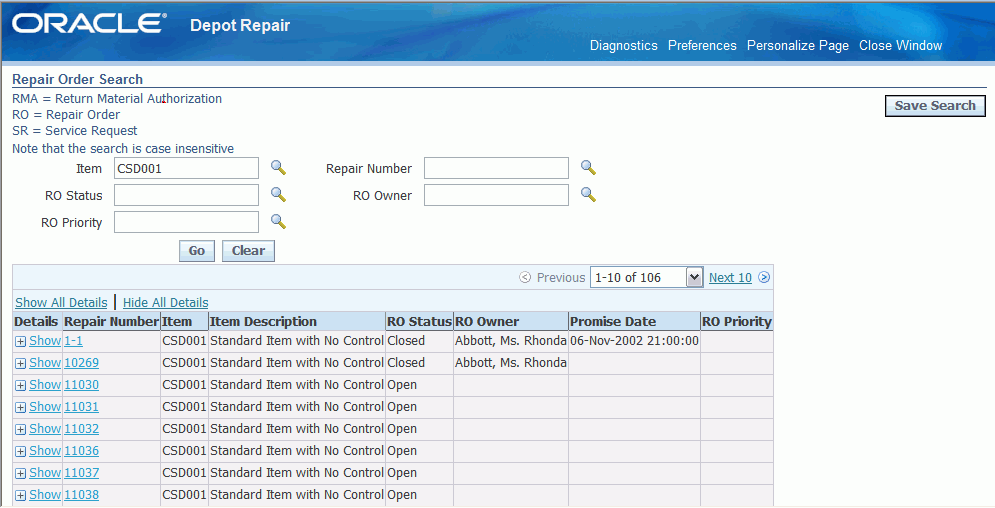Click the Next page arrow icon
This screenshot has width=995, height=508.
coord(764,277)
